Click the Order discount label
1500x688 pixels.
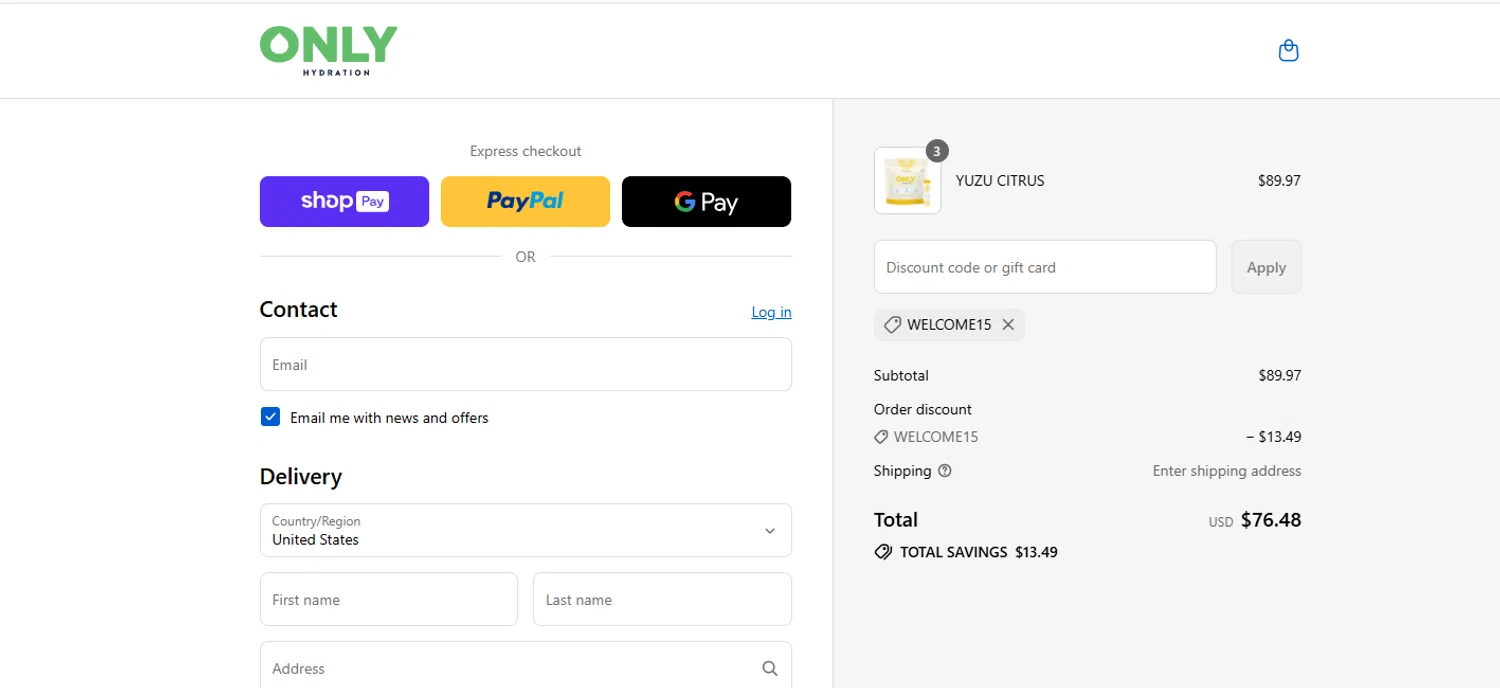[922, 409]
